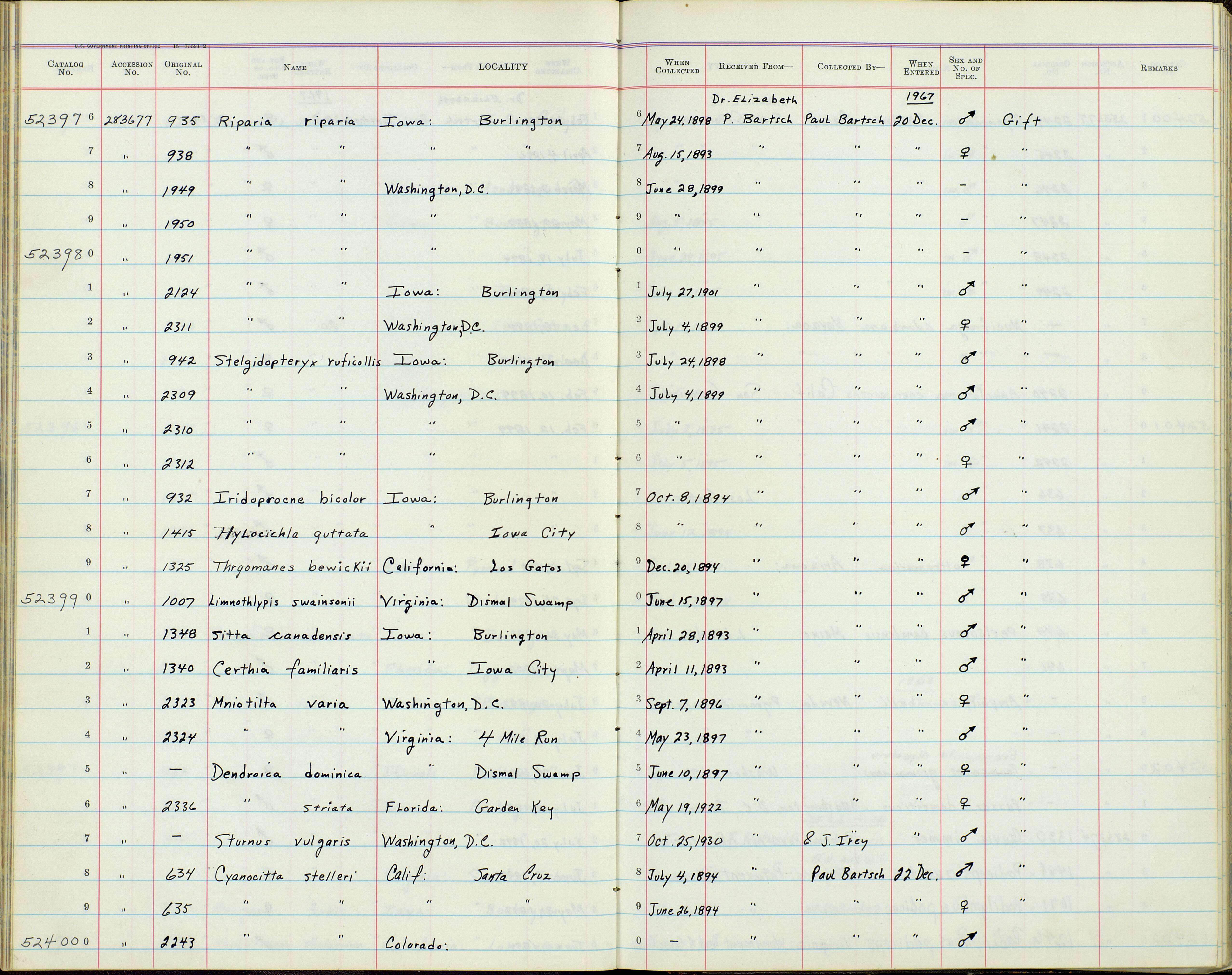The height and width of the screenshot is (975, 1232).
Task: Click the 'Dr. Elizabeth' received-from note
Action: (x=754, y=100)
